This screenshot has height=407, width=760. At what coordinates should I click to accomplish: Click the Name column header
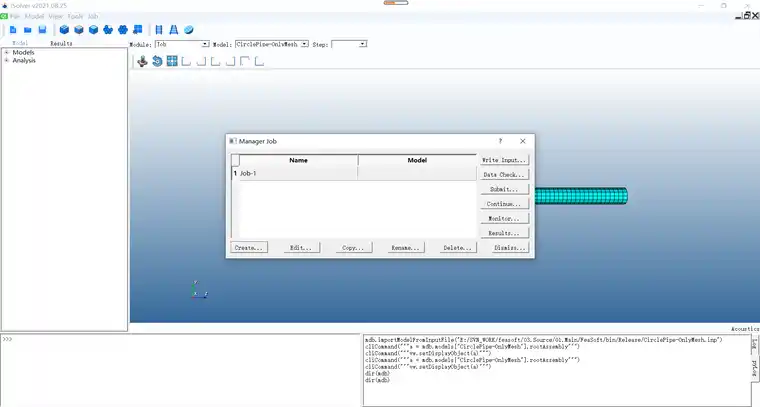click(298, 160)
